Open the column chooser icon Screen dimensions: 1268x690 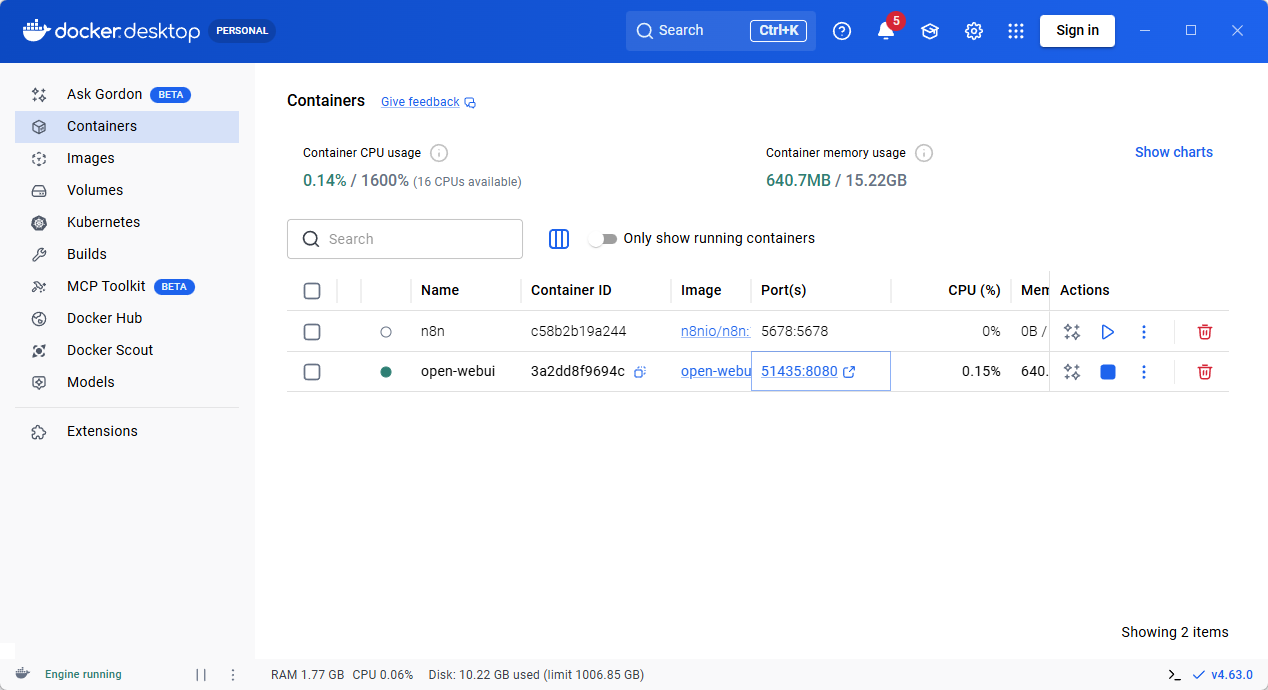point(559,239)
